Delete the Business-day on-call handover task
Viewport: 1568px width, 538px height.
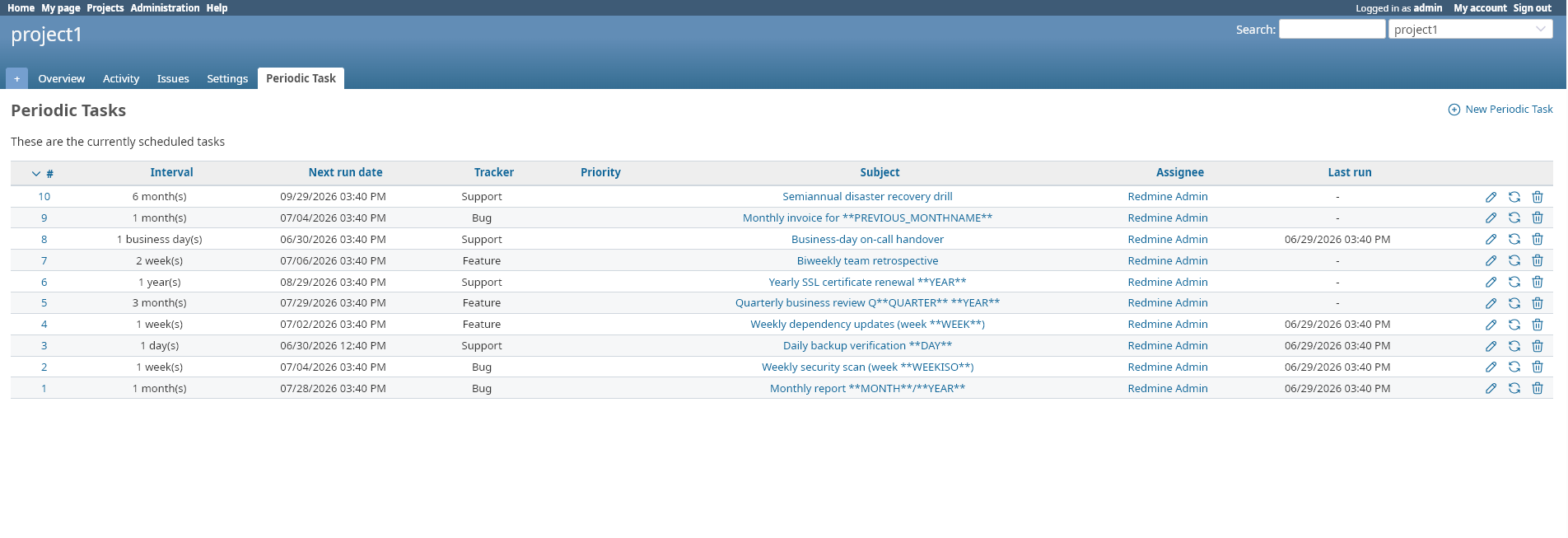[1537, 239]
